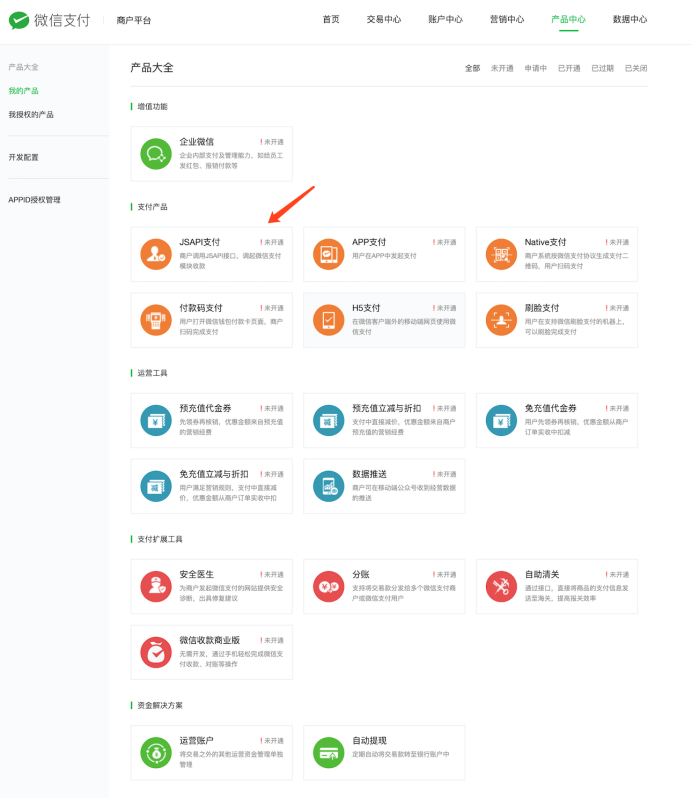Filter products by 已过期
Viewport: 692px width, 798px height.
pyautogui.click(x=602, y=68)
